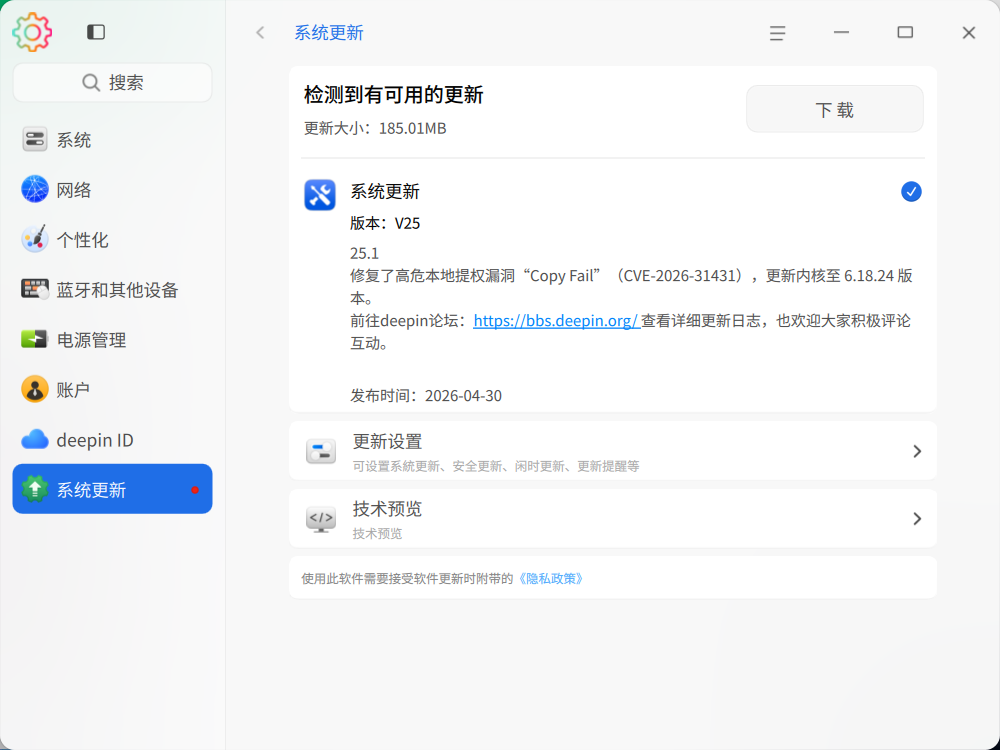
Task: Expand the 更新设置 chevron arrow
Action: pos(916,451)
